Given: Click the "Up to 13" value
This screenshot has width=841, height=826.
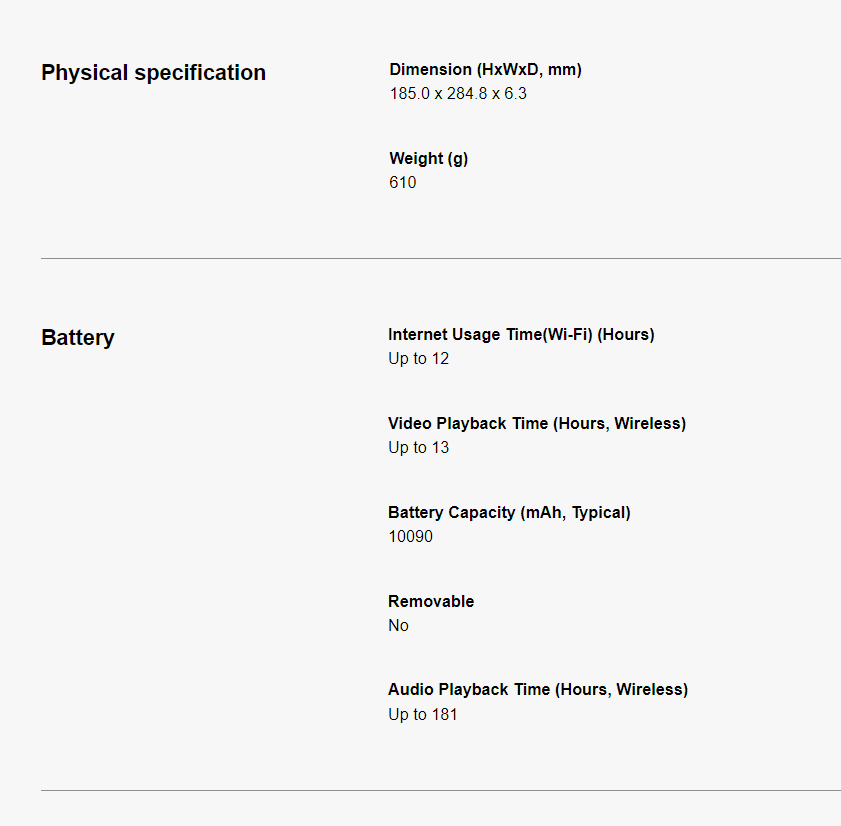Looking at the screenshot, I should coord(418,448).
